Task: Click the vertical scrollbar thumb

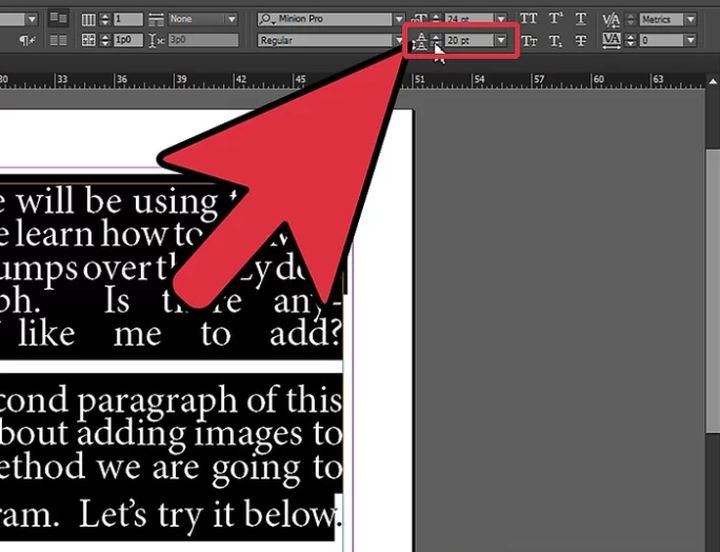Action: (713, 289)
